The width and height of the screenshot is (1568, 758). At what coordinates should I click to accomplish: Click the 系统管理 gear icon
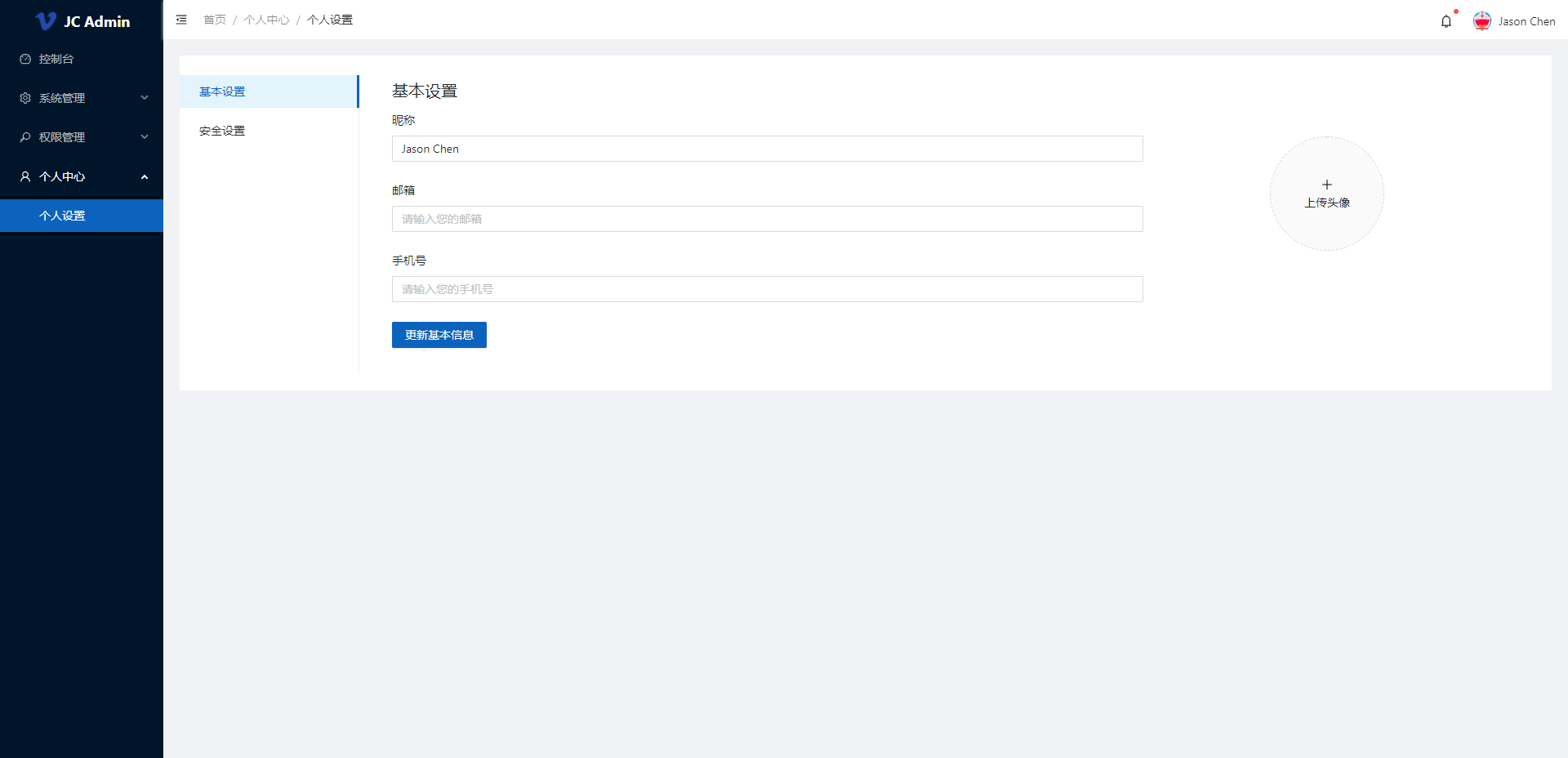tap(25, 98)
